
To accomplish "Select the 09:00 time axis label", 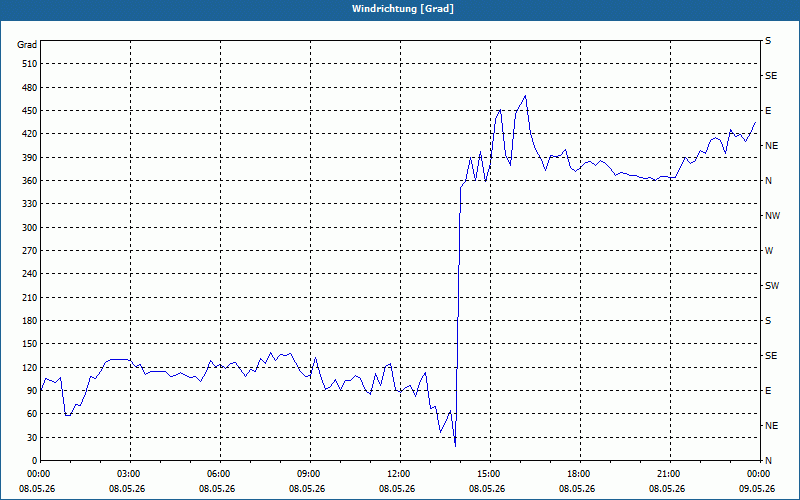I will (x=310, y=474).
